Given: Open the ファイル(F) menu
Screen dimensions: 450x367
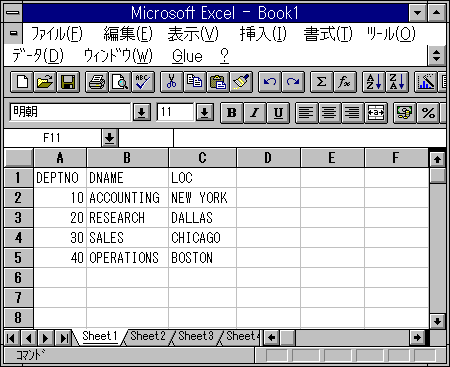Looking at the screenshot, I should click(57, 34).
